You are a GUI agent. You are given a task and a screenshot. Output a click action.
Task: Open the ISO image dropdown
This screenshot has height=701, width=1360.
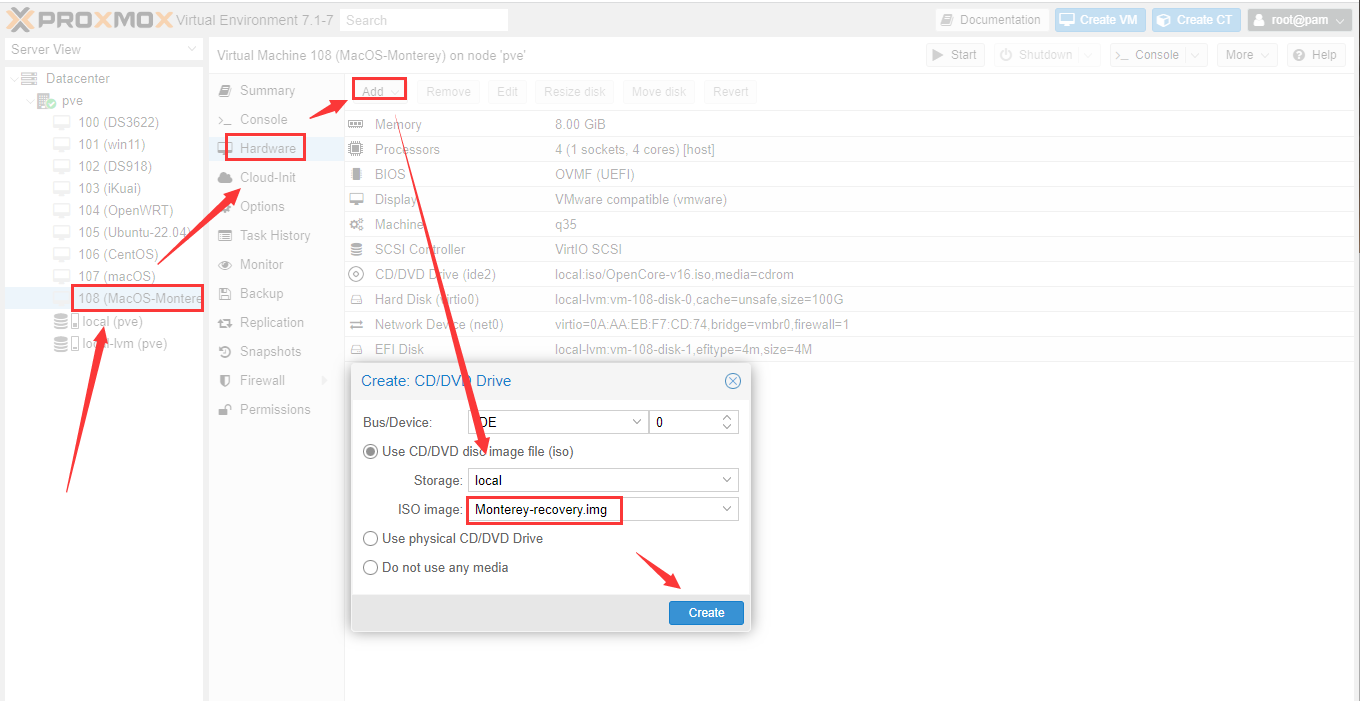(728, 510)
